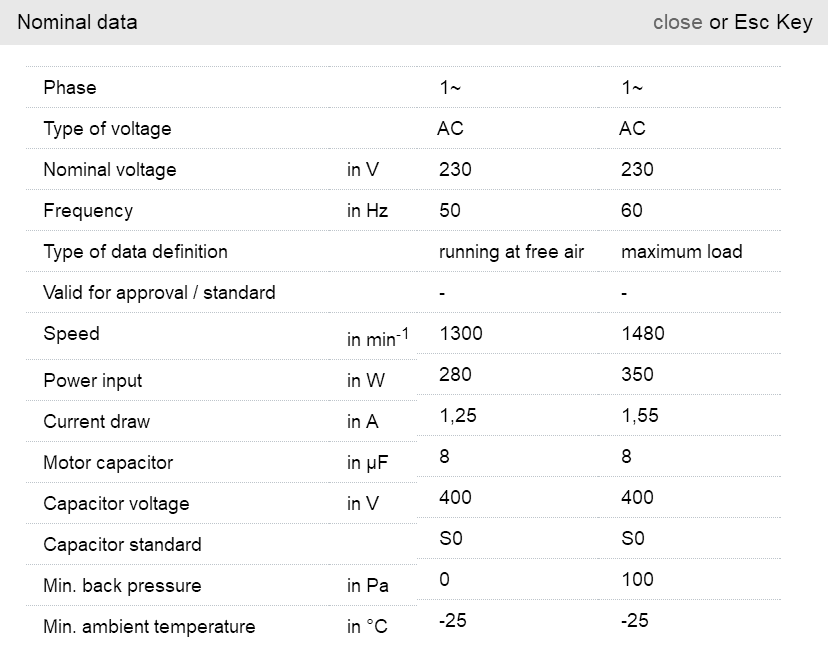Viewport: 828px width, 662px height.
Task: Select the 100 back pressure value
Action: coord(637,579)
